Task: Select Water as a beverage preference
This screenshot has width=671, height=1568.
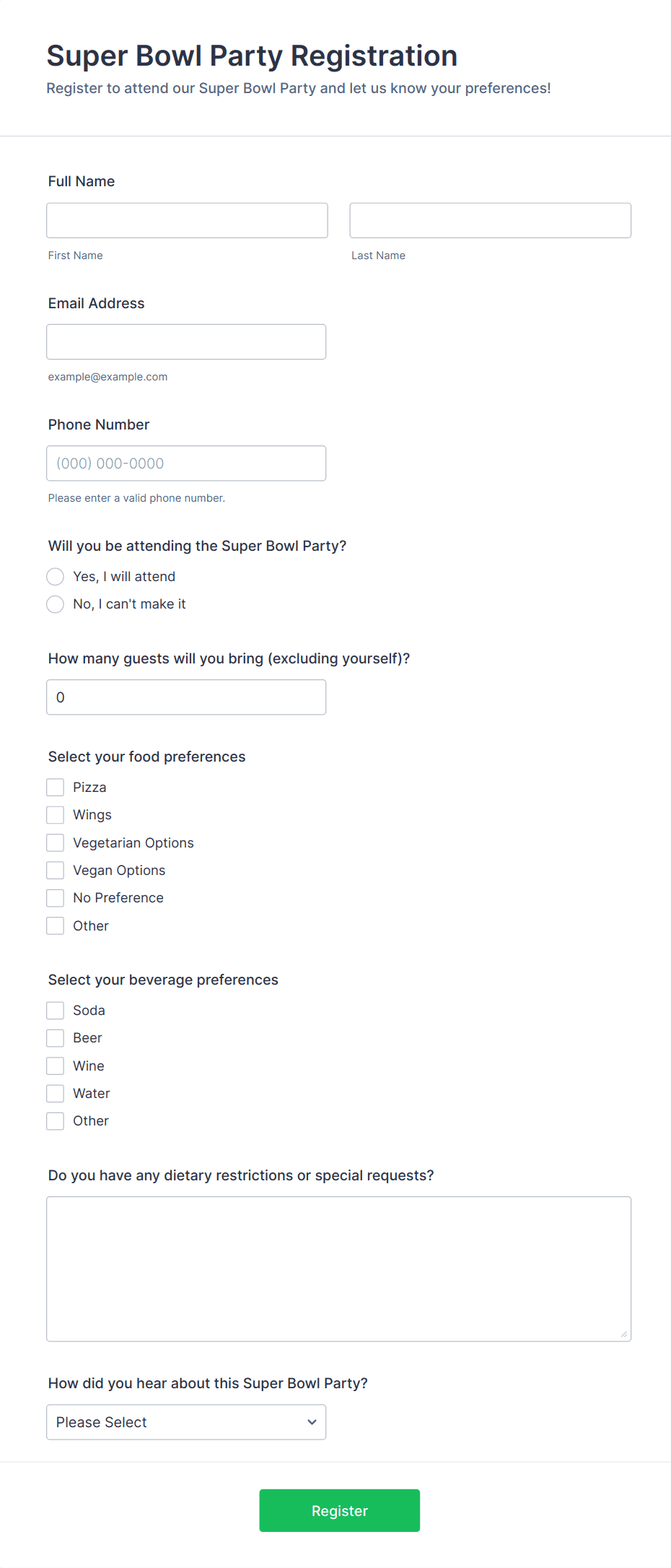Action: [x=55, y=1093]
